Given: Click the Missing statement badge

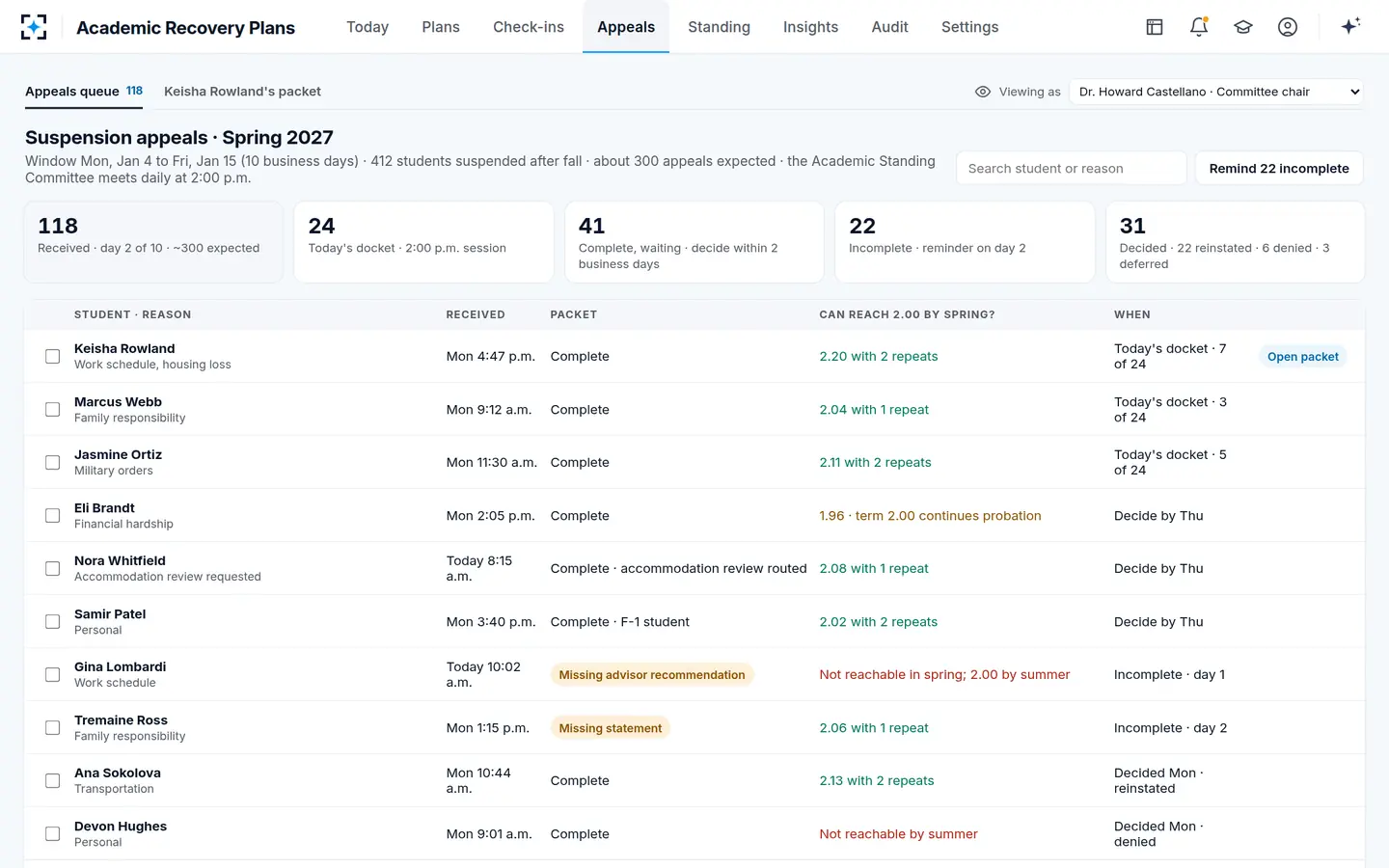Looking at the screenshot, I should point(611,728).
